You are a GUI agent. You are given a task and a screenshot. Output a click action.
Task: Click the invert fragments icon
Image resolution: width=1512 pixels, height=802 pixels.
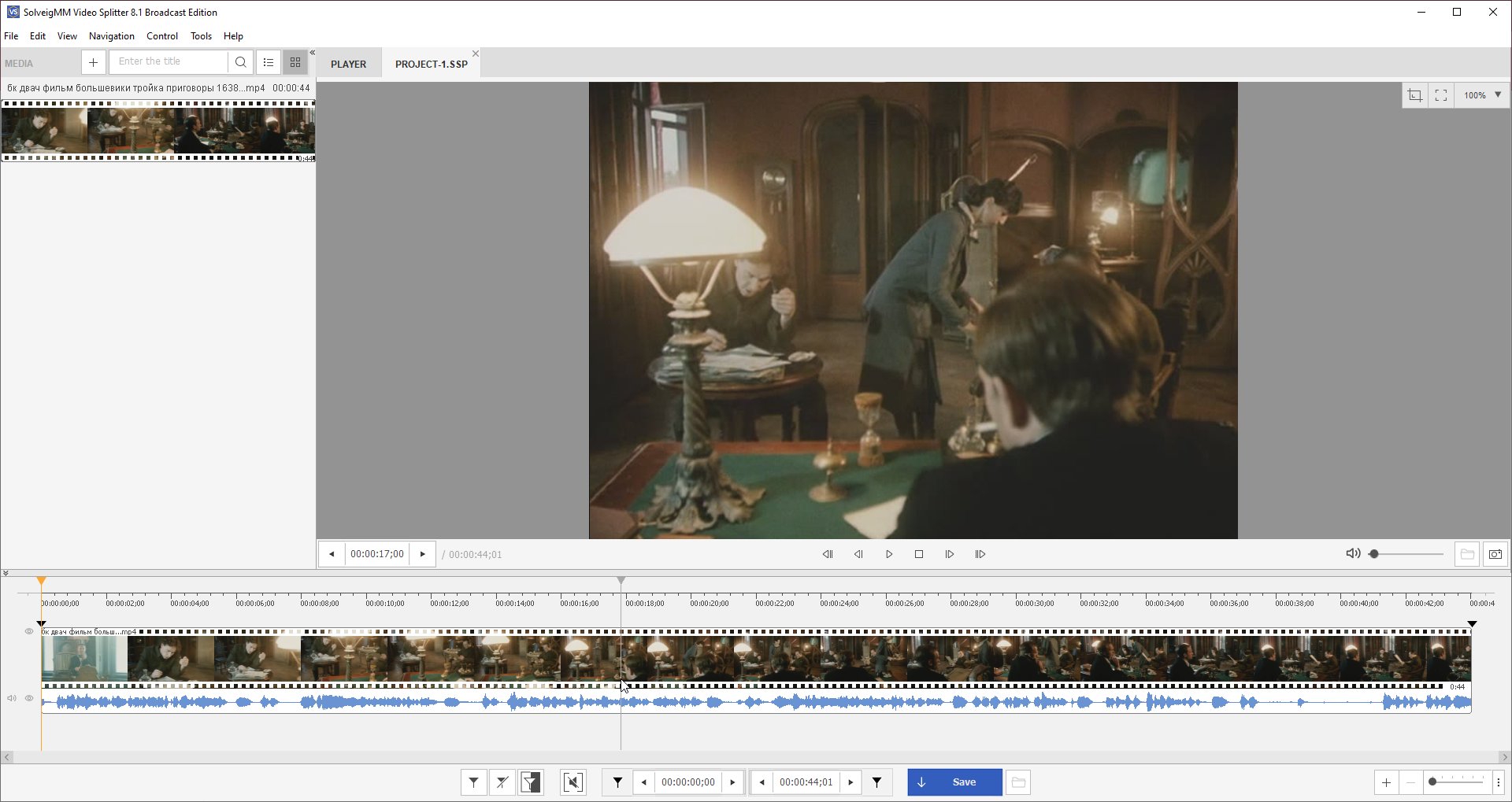[x=532, y=782]
